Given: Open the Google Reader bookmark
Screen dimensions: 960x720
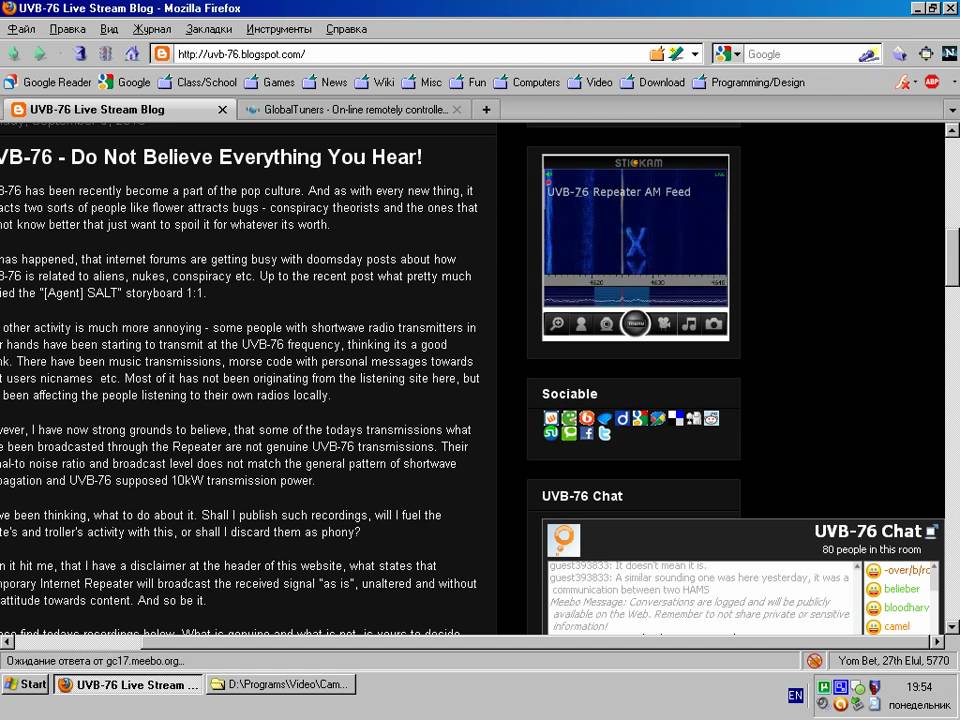Looking at the screenshot, I should click(x=48, y=82).
